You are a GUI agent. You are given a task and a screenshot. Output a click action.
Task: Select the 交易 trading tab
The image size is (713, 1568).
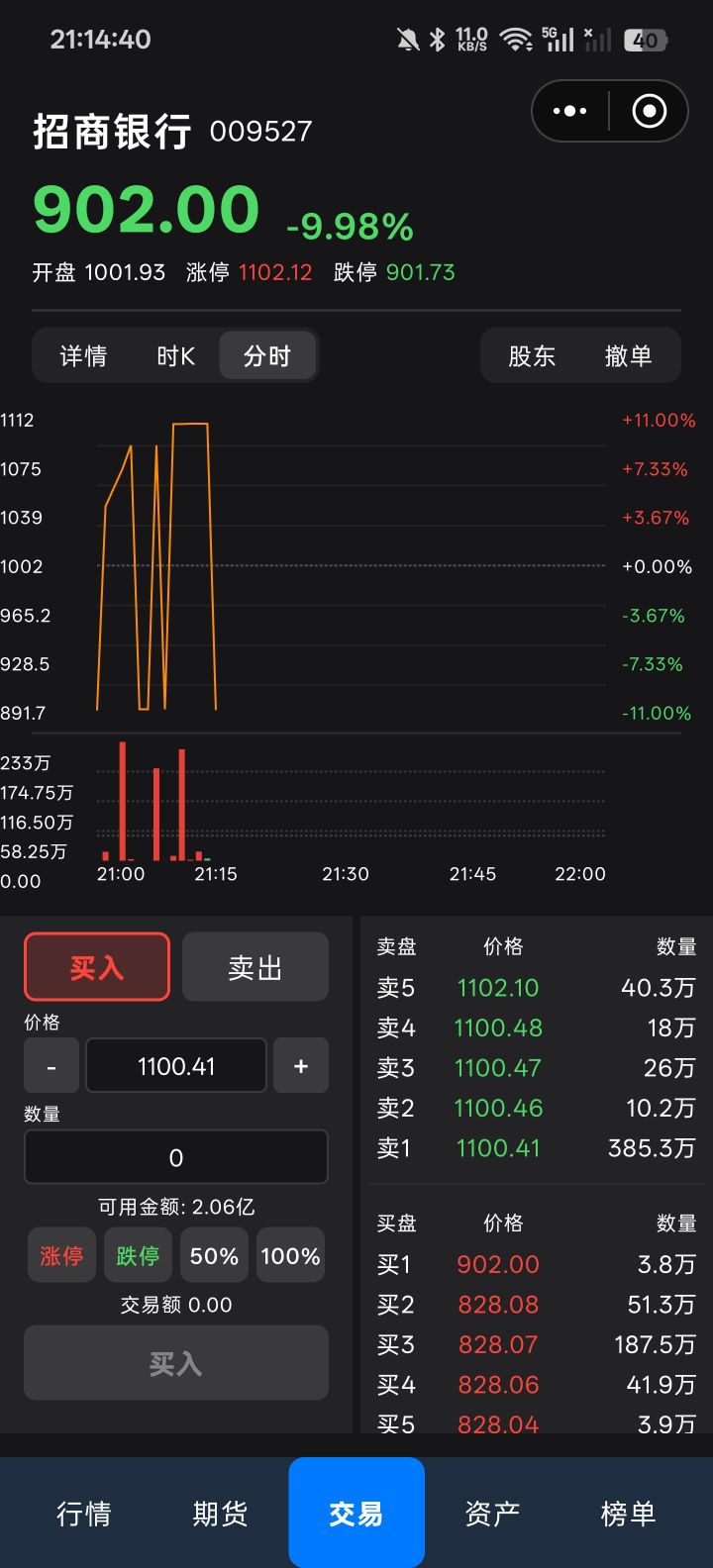356,1514
